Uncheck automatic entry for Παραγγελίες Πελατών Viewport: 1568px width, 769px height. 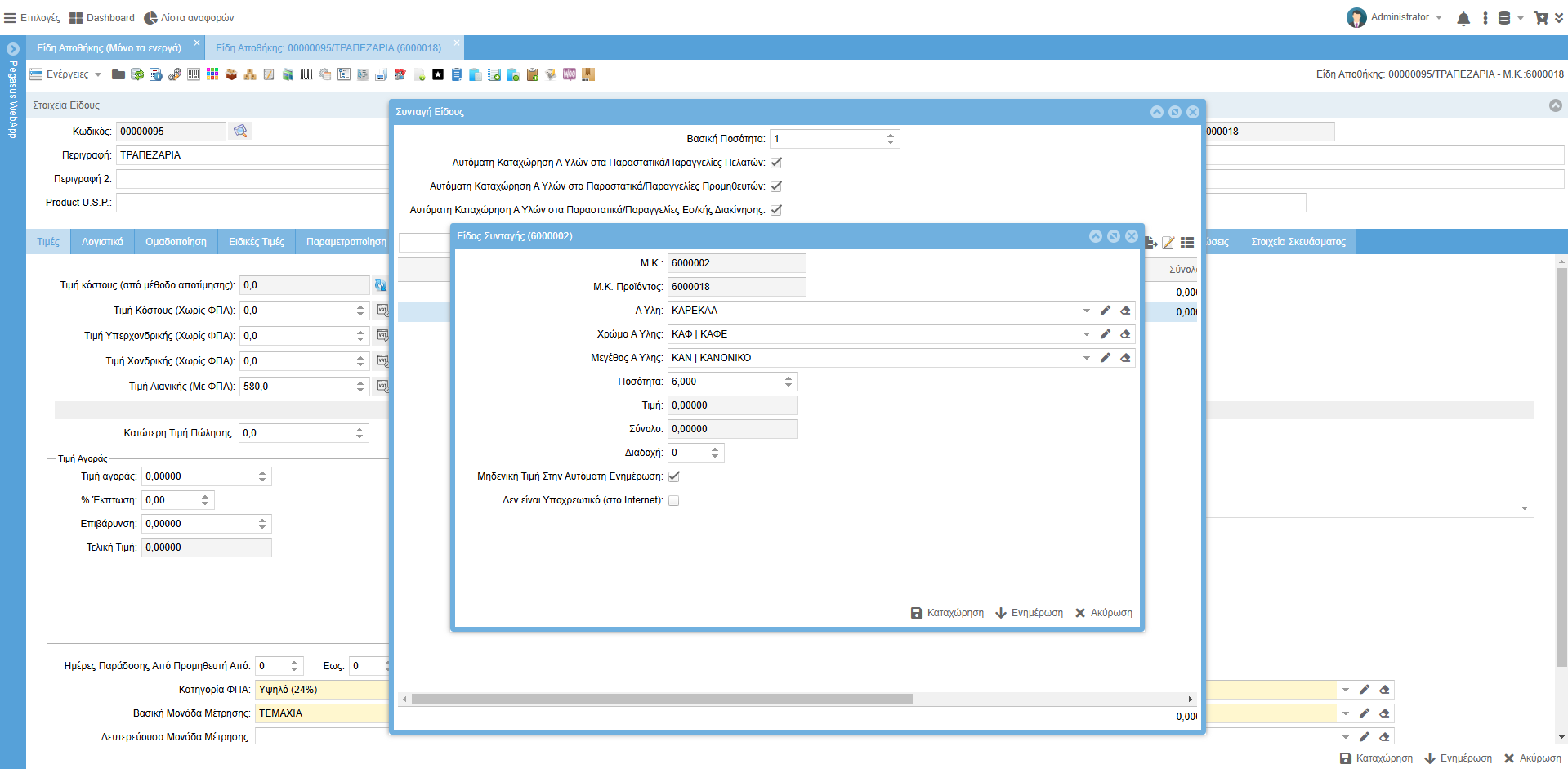776,163
